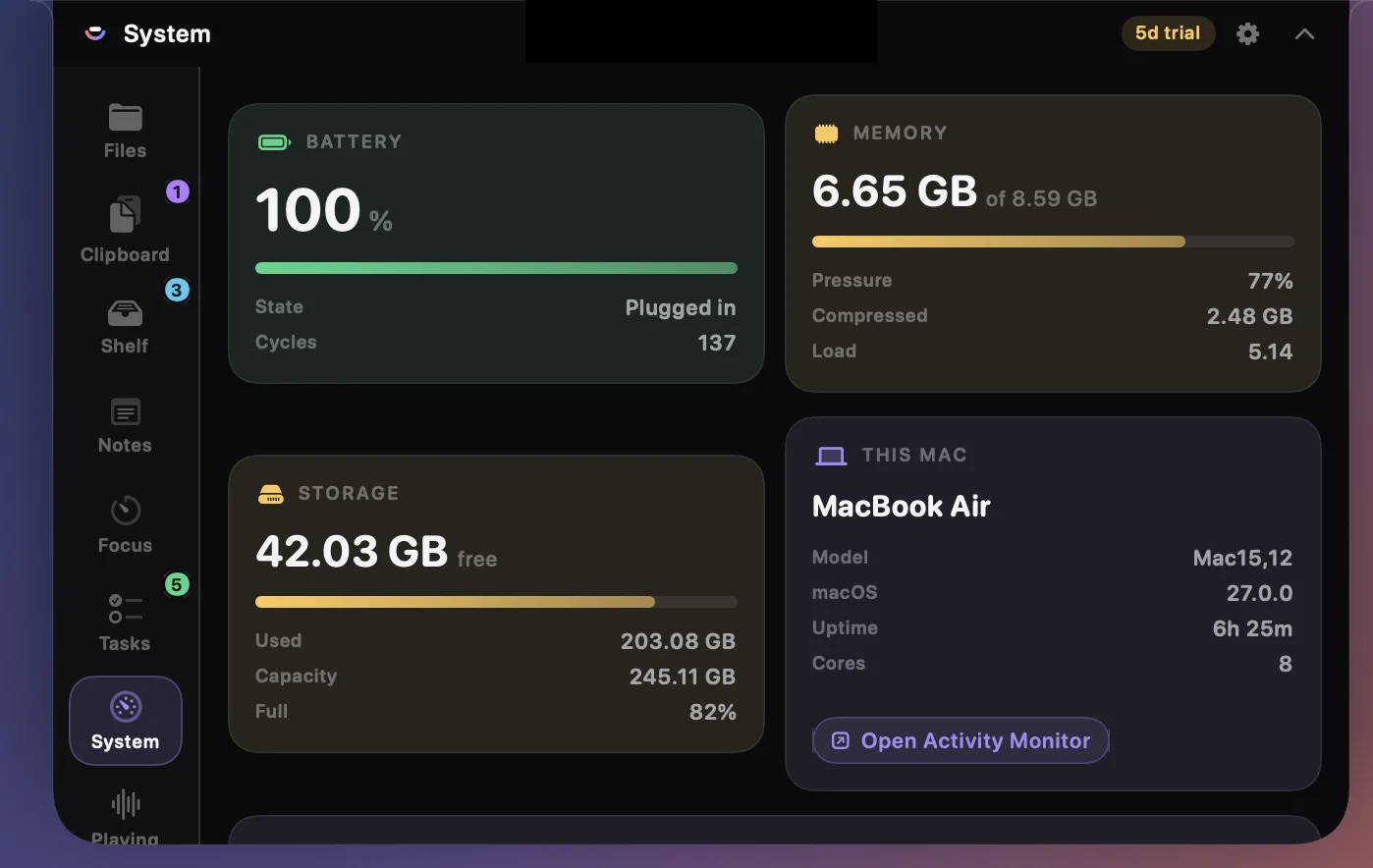Click the external-link icon on Activity Monitor button

tap(841, 741)
